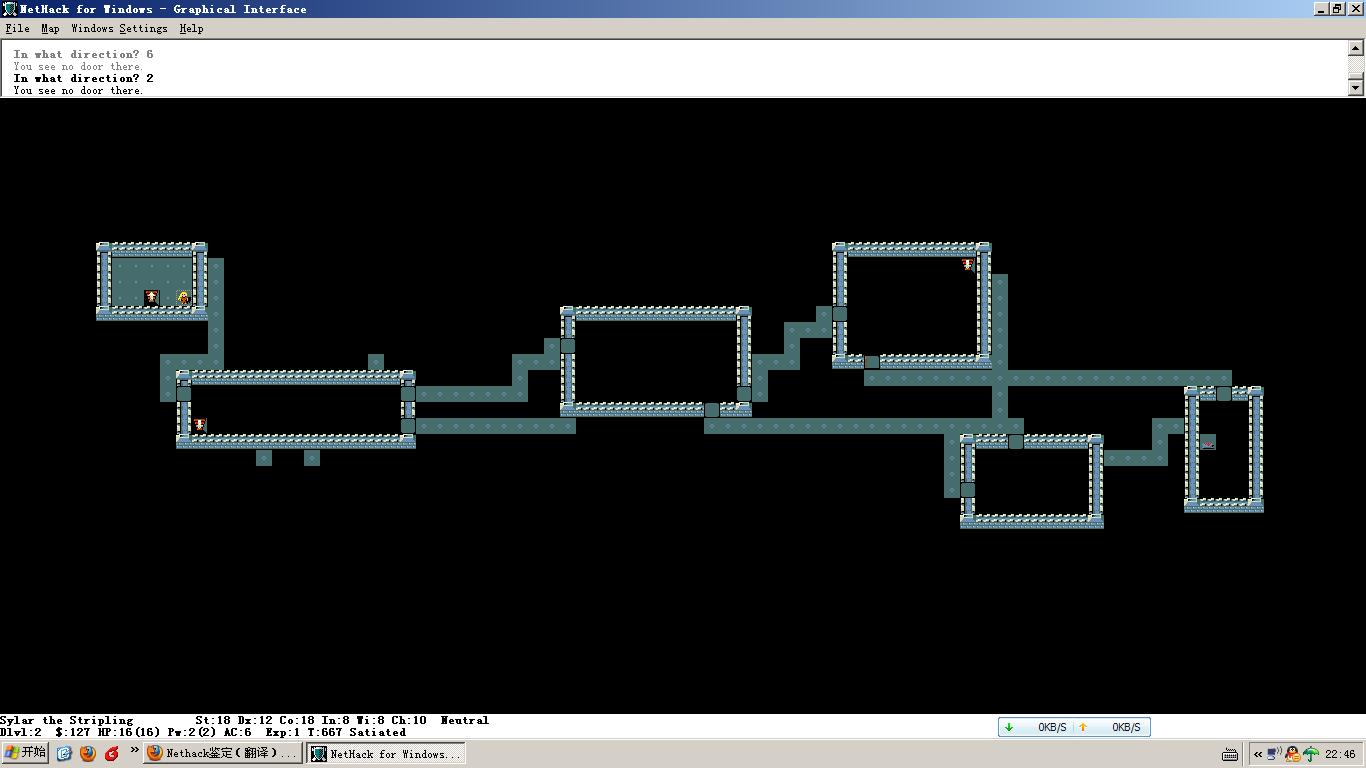This screenshot has width=1366, height=768.
Task: Click the message window scroll-down arrow
Action: point(1357,88)
